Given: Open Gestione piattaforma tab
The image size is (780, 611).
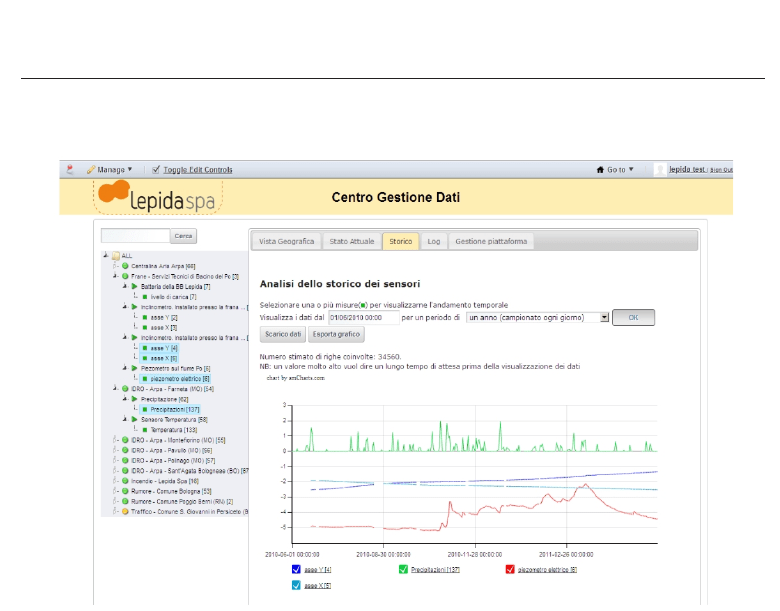Looking at the screenshot, I should [491, 241].
